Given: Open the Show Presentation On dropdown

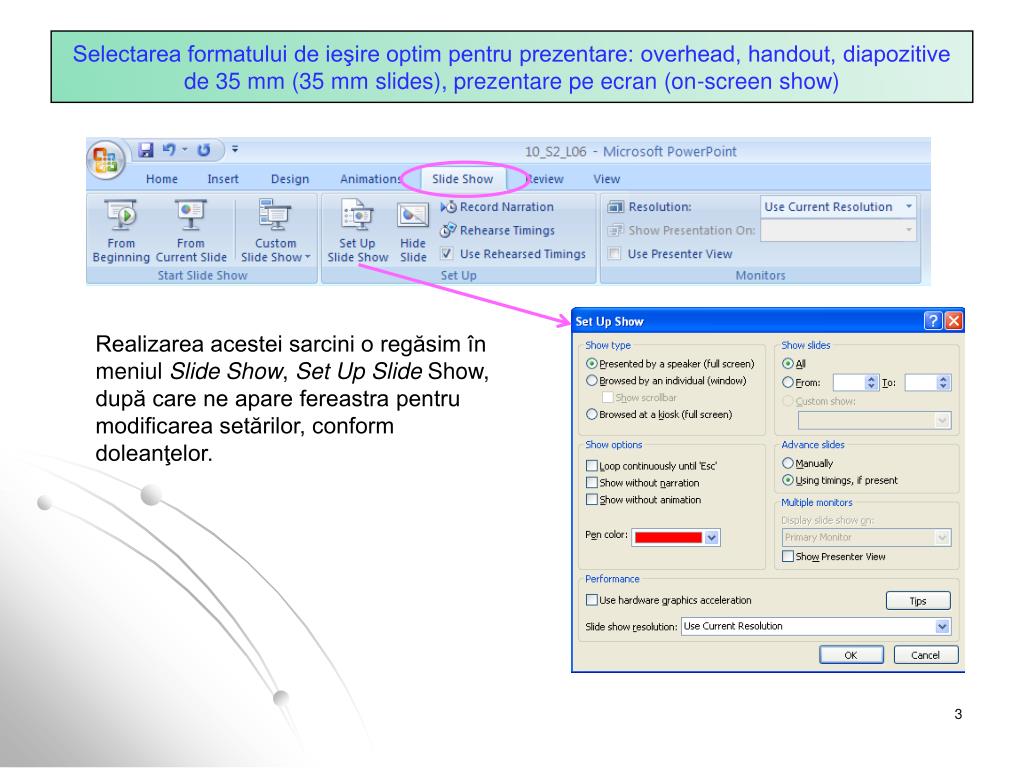Looking at the screenshot, I should click(908, 230).
